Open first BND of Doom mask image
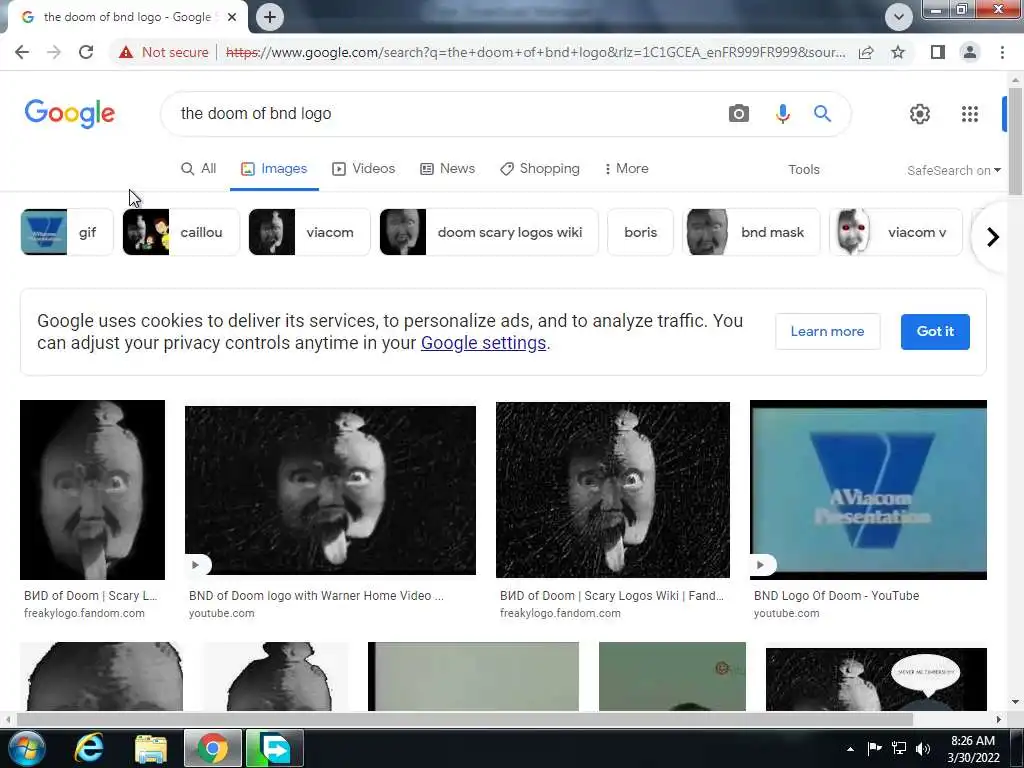 92,490
